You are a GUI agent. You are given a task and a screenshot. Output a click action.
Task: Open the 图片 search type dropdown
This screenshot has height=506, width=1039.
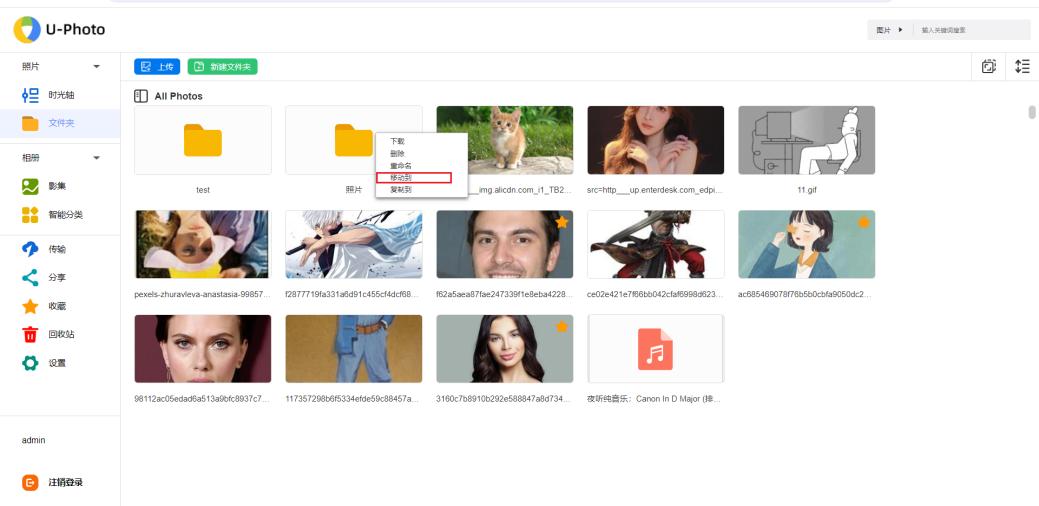[x=889, y=30]
